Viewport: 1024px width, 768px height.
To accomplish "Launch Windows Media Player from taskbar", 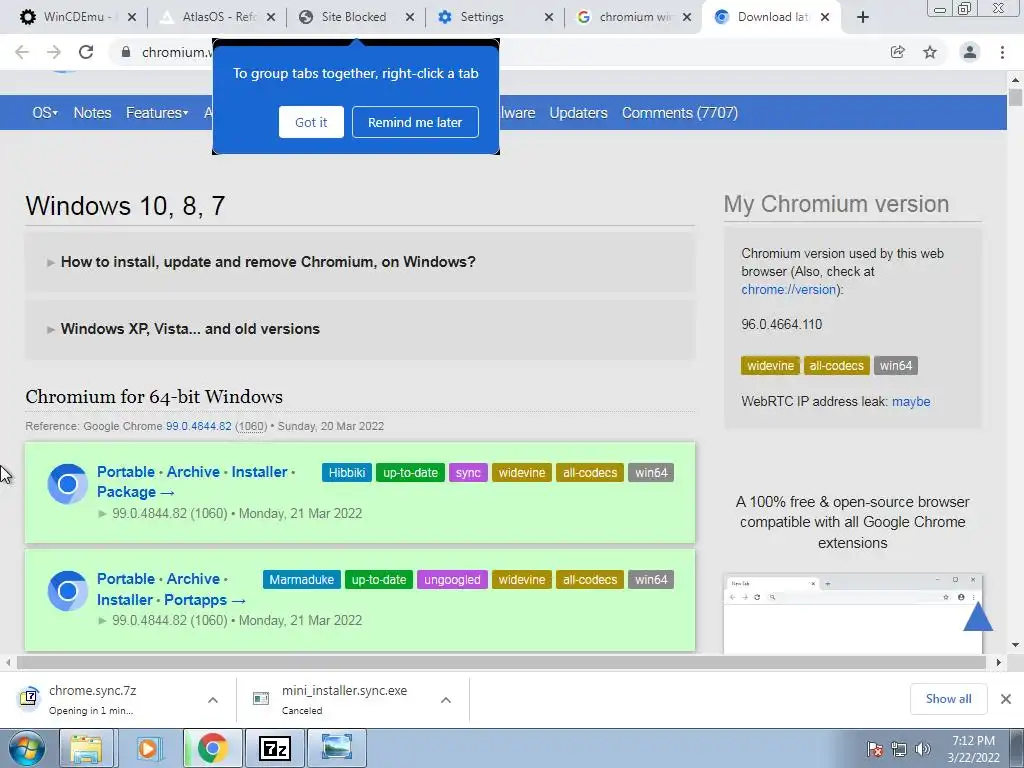I will pos(150,748).
